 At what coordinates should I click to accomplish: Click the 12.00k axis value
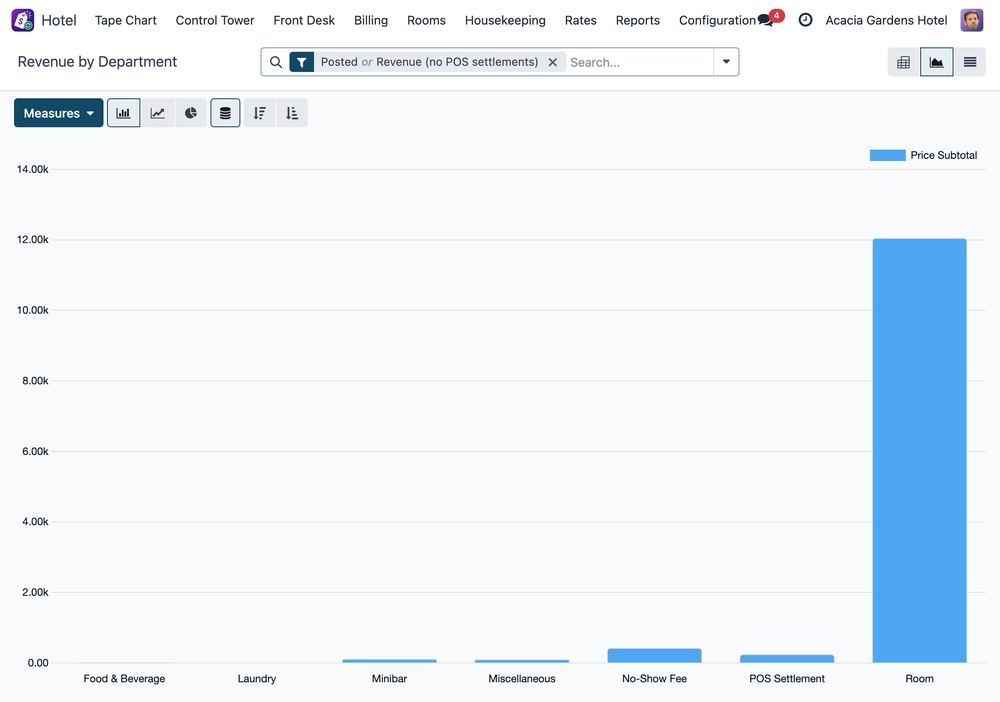33,240
